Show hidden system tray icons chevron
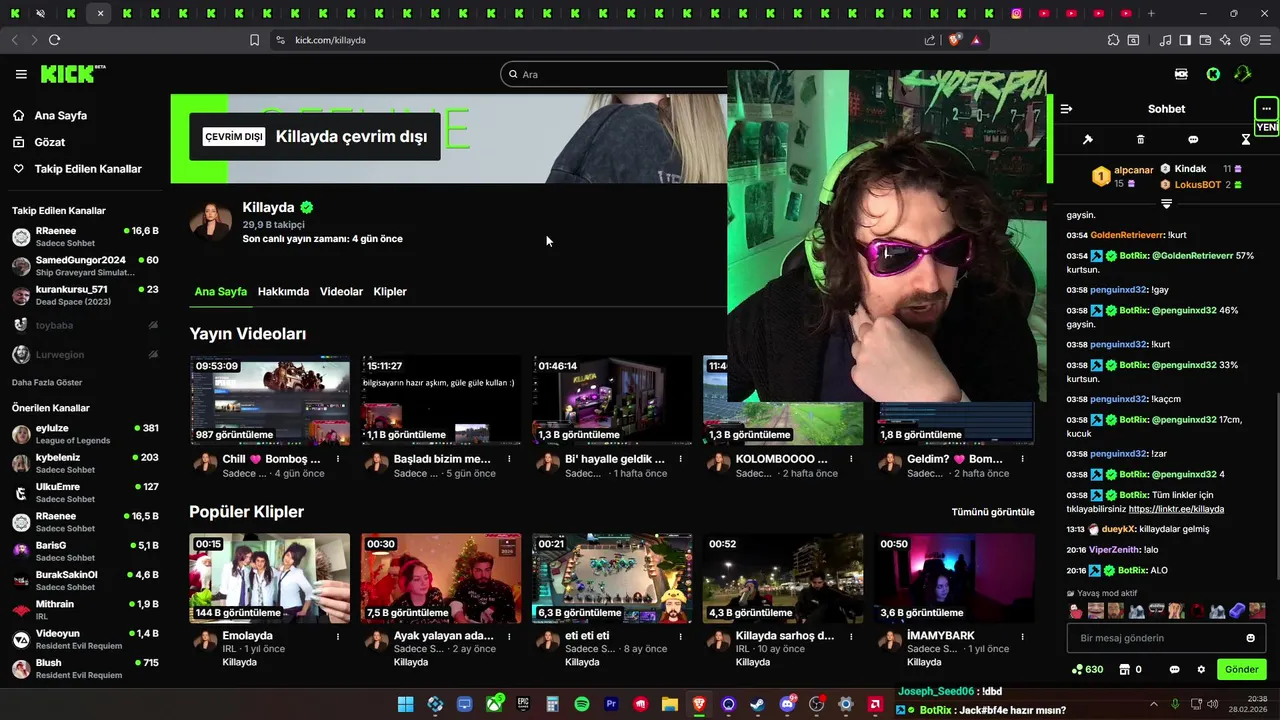 [1153, 704]
